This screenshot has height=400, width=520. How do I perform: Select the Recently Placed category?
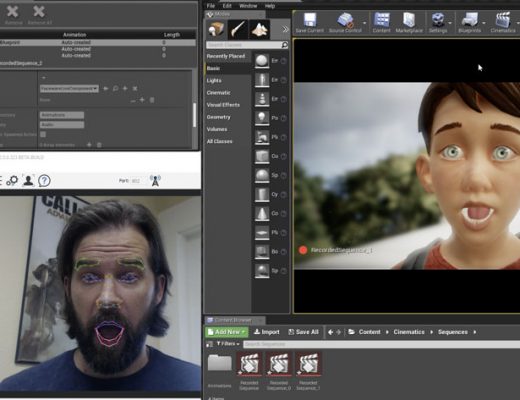coord(228,56)
